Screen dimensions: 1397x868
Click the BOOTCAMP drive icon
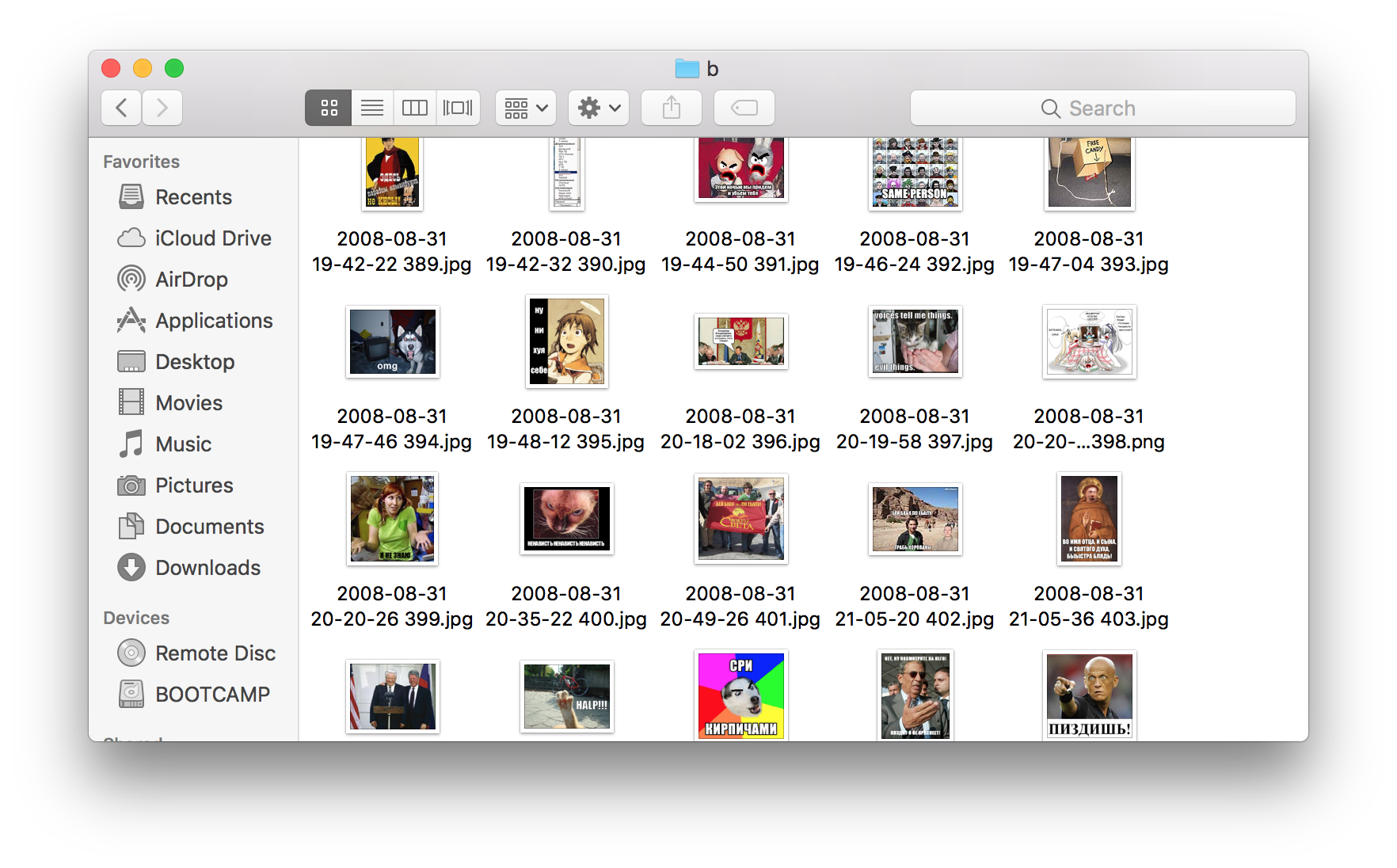click(x=131, y=694)
